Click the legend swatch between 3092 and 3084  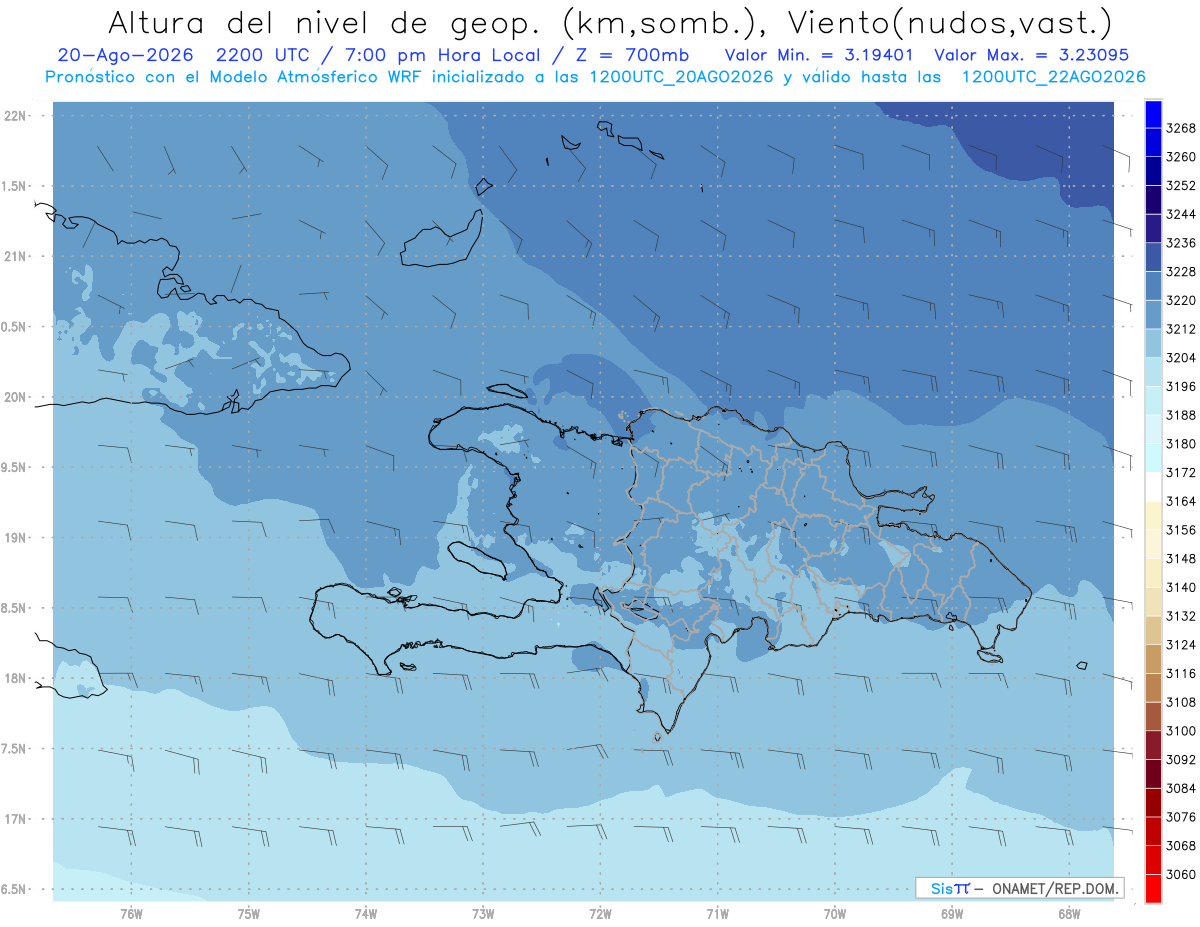point(1153,774)
